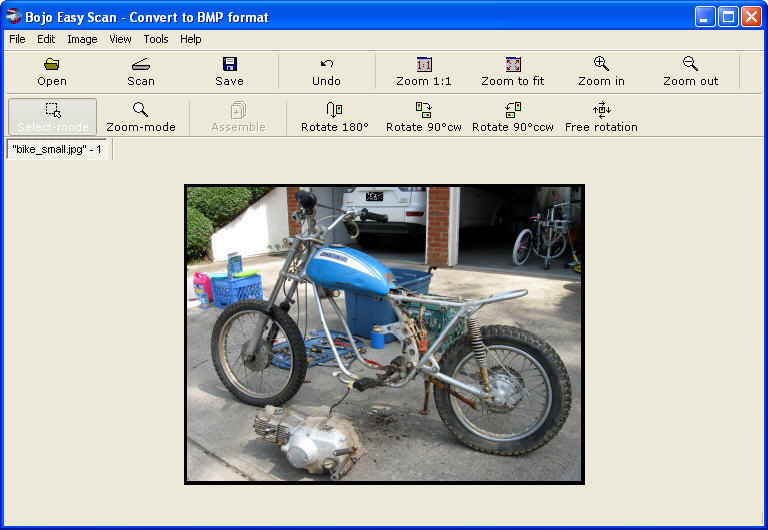
Task: Click the motorcycle image preview
Action: pyautogui.click(x=384, y=335)
